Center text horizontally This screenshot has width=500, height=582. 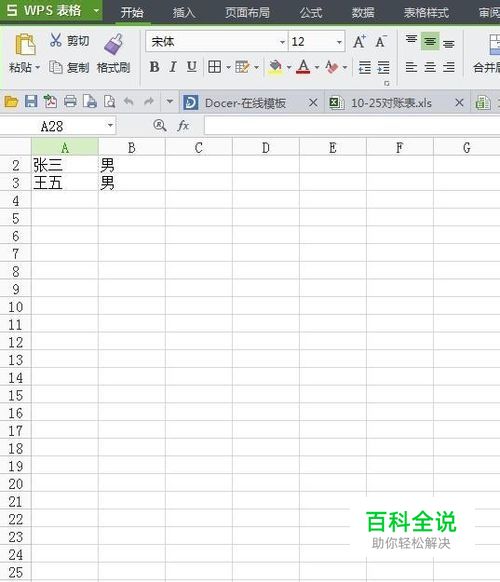coord(430,67)
